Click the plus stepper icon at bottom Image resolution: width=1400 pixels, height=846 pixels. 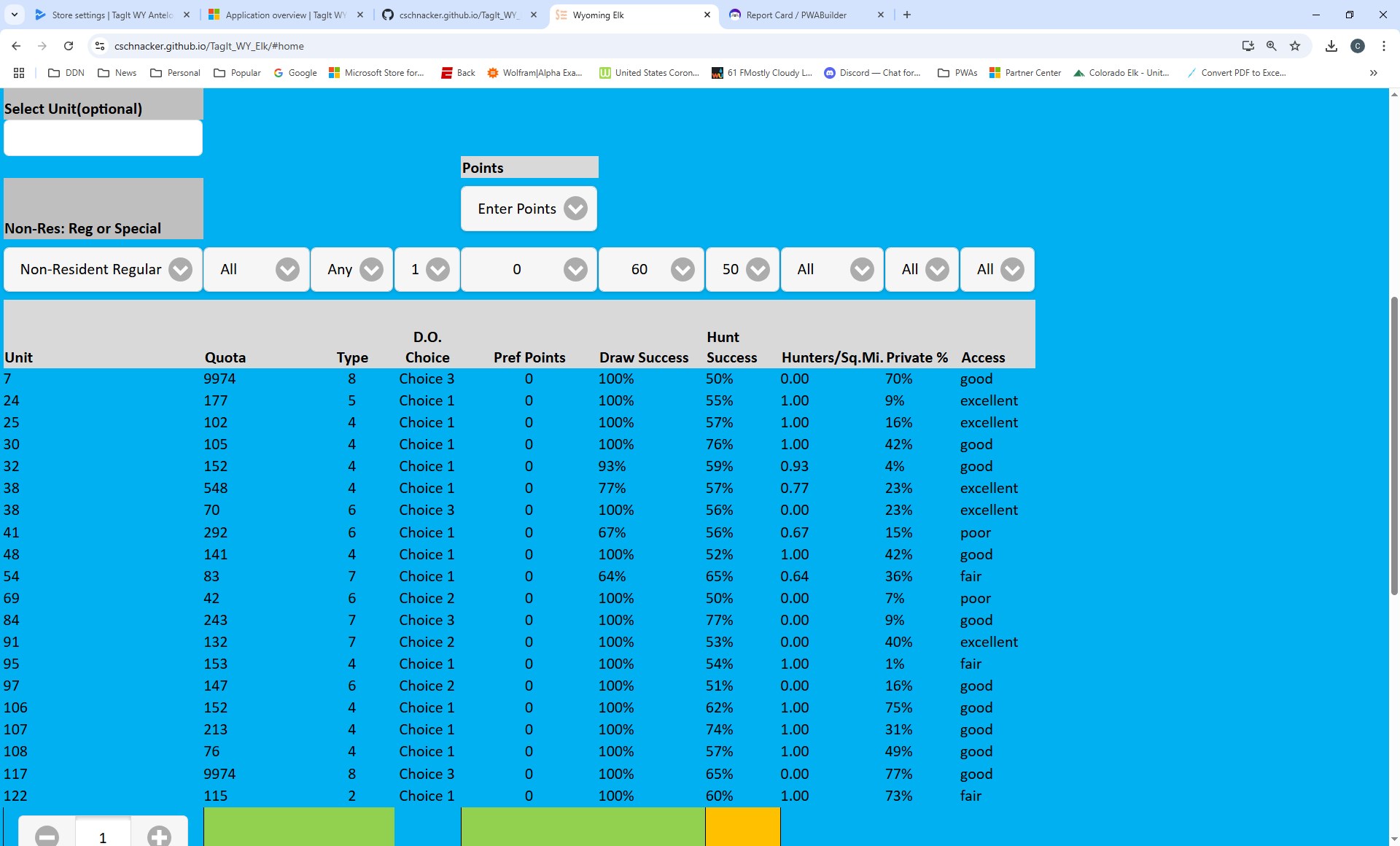click(159, 836)
